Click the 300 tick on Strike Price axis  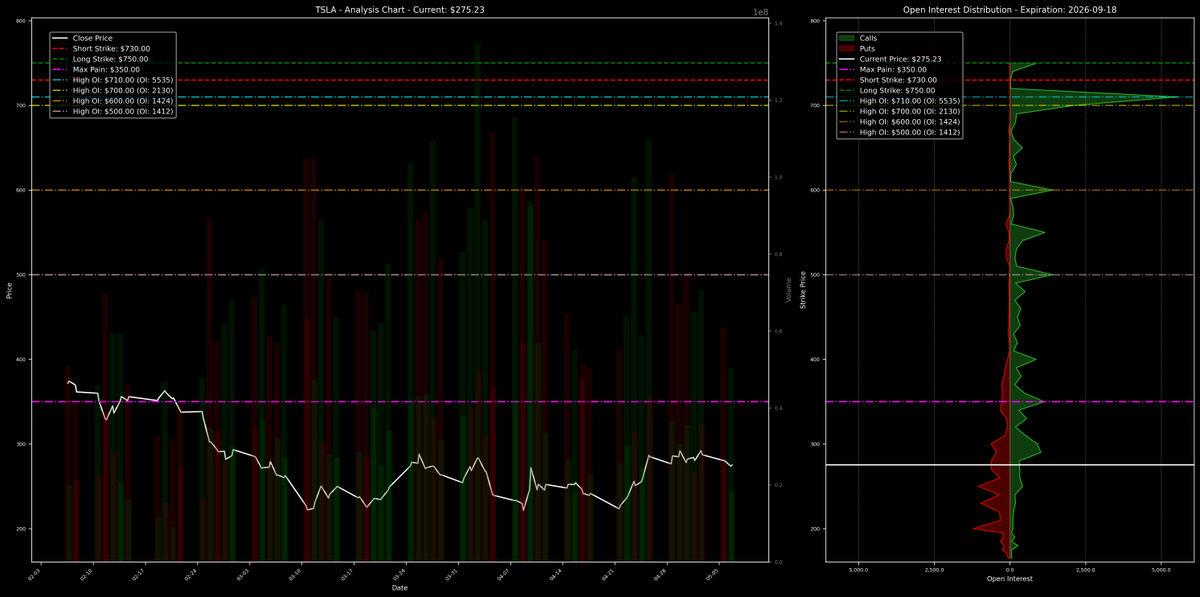(816, 444)
